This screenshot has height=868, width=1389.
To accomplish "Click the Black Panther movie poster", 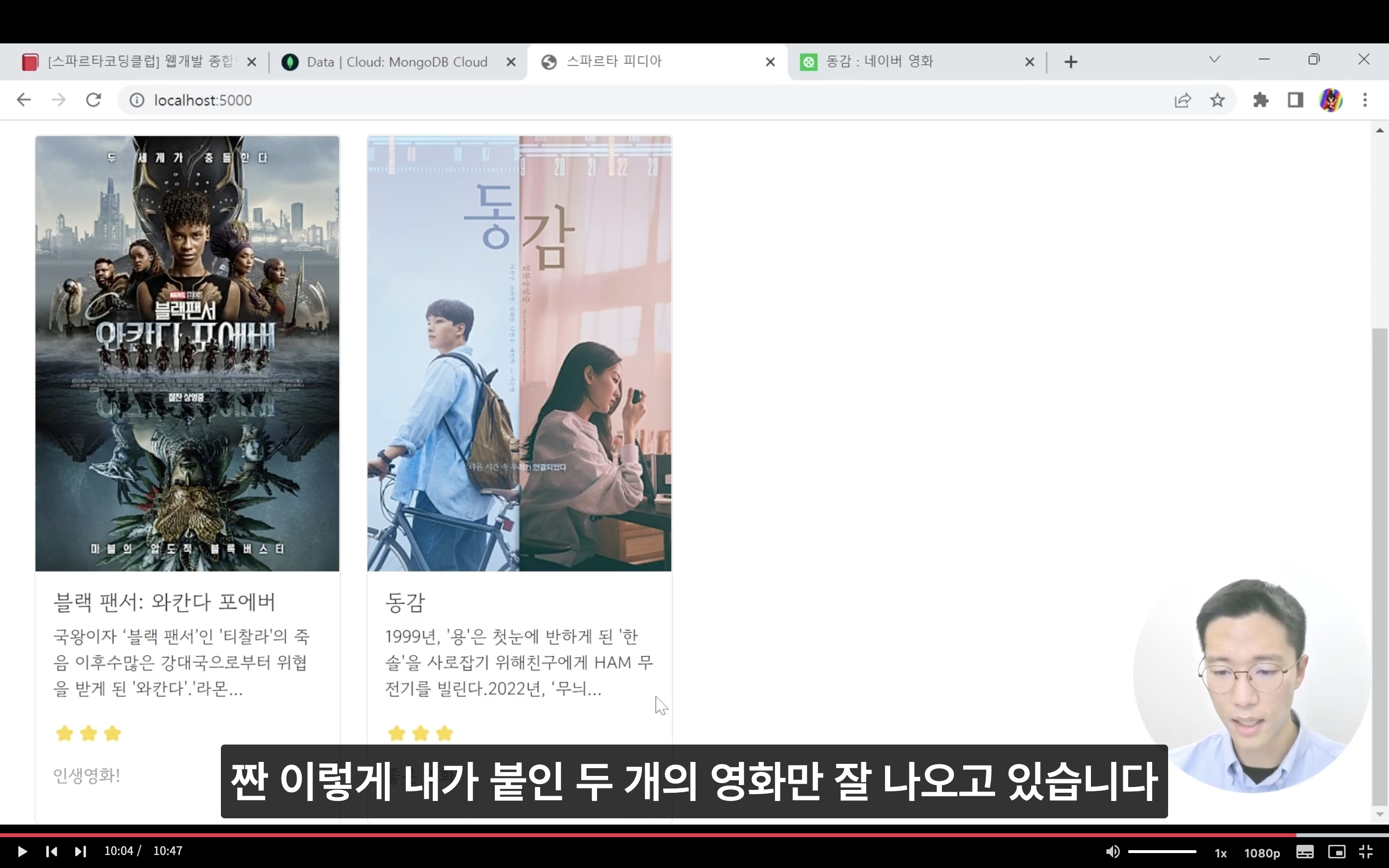I will click(187, 353).
